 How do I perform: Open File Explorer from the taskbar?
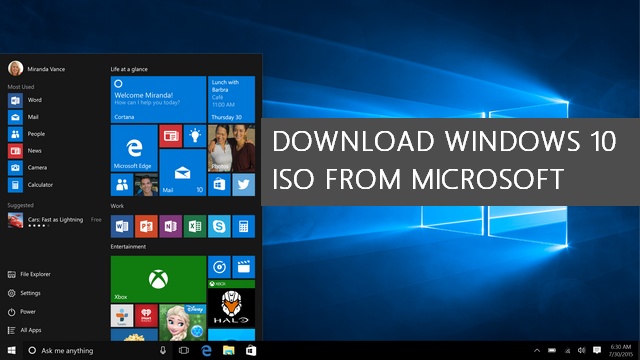[229, 351]
